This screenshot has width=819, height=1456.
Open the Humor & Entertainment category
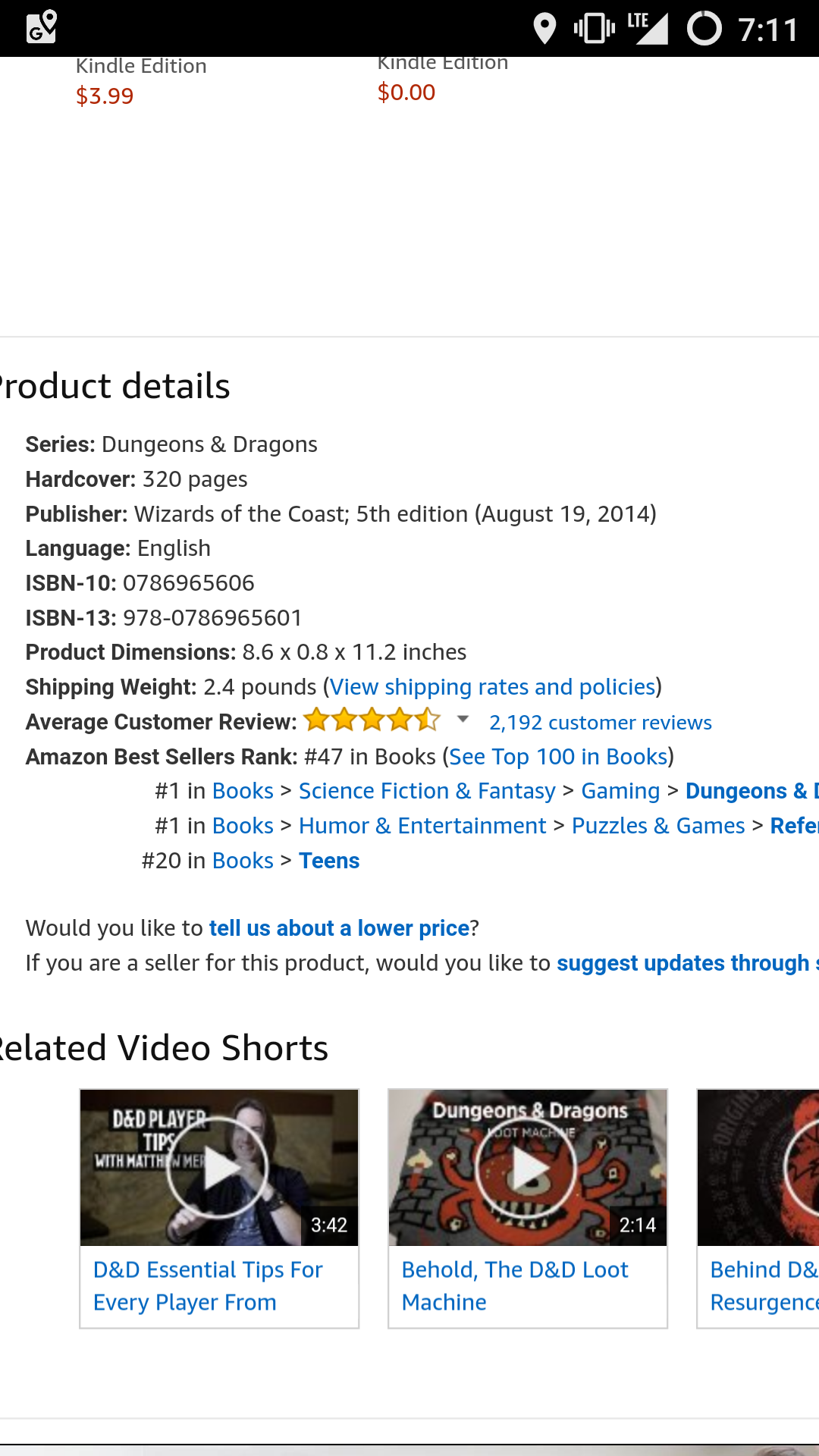(x=422, y=825)
